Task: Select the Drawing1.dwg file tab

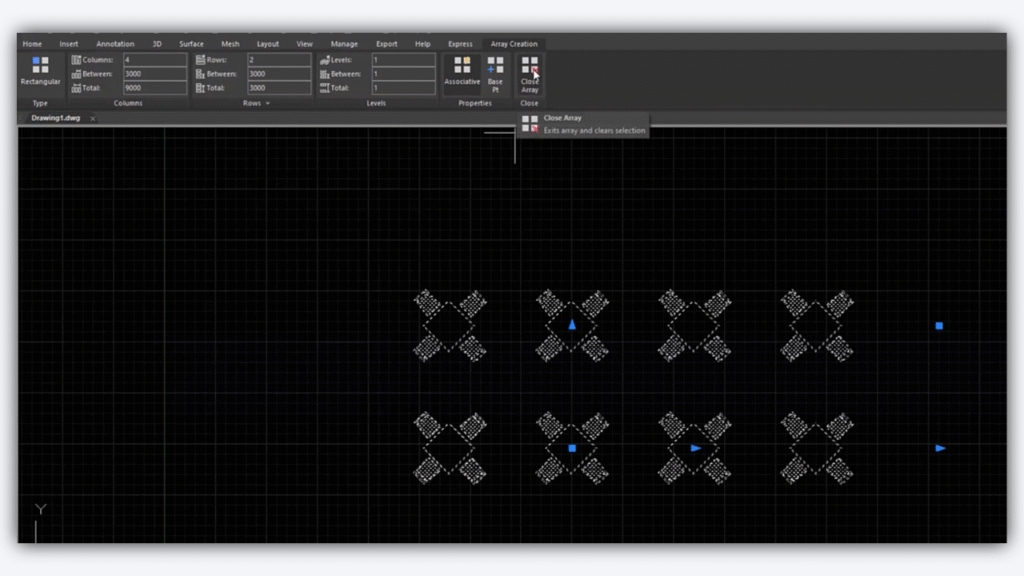Action: pos(57,117)
